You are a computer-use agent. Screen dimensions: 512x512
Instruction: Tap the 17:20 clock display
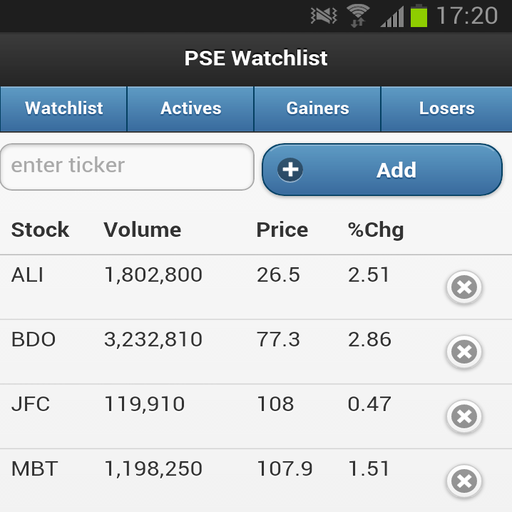point(467,16)
